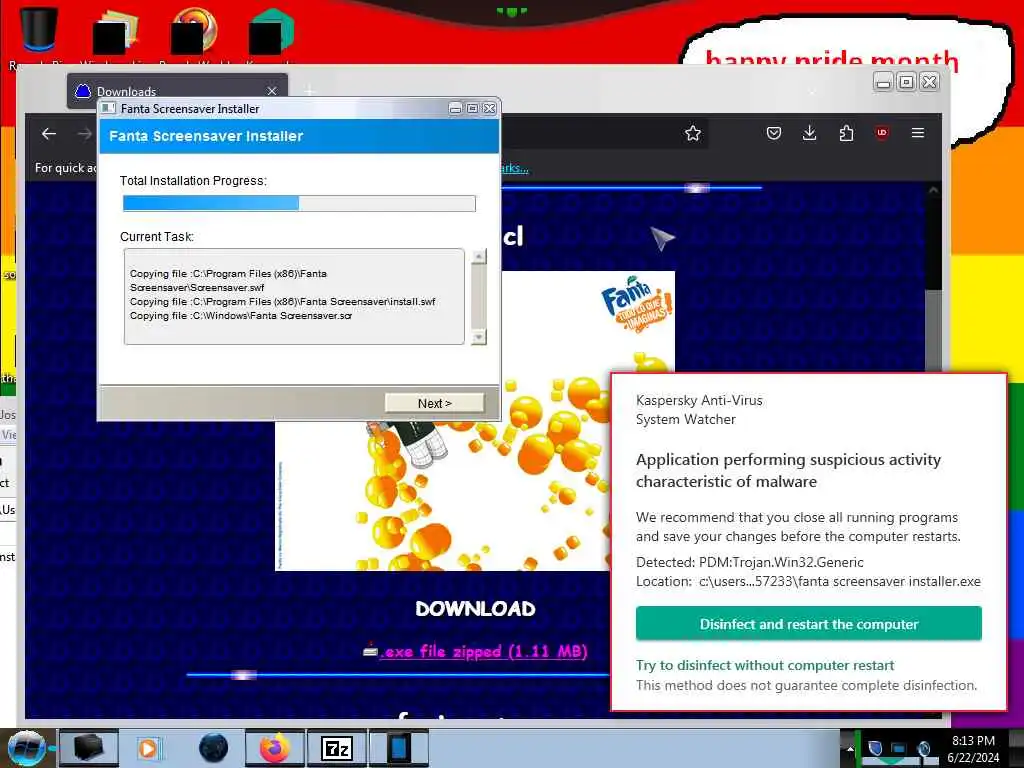1024x768 pixels.
Task: Minimize the Fanta Screensaver Installer window
Action: click(x=455, y=108)
